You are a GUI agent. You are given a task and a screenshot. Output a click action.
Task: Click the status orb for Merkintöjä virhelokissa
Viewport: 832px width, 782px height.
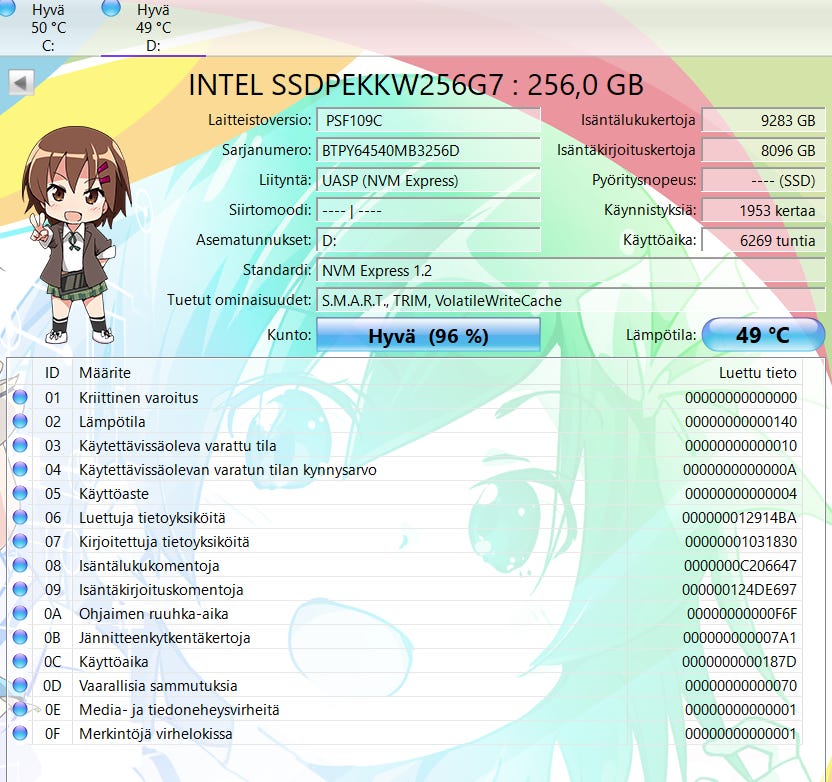20,733
